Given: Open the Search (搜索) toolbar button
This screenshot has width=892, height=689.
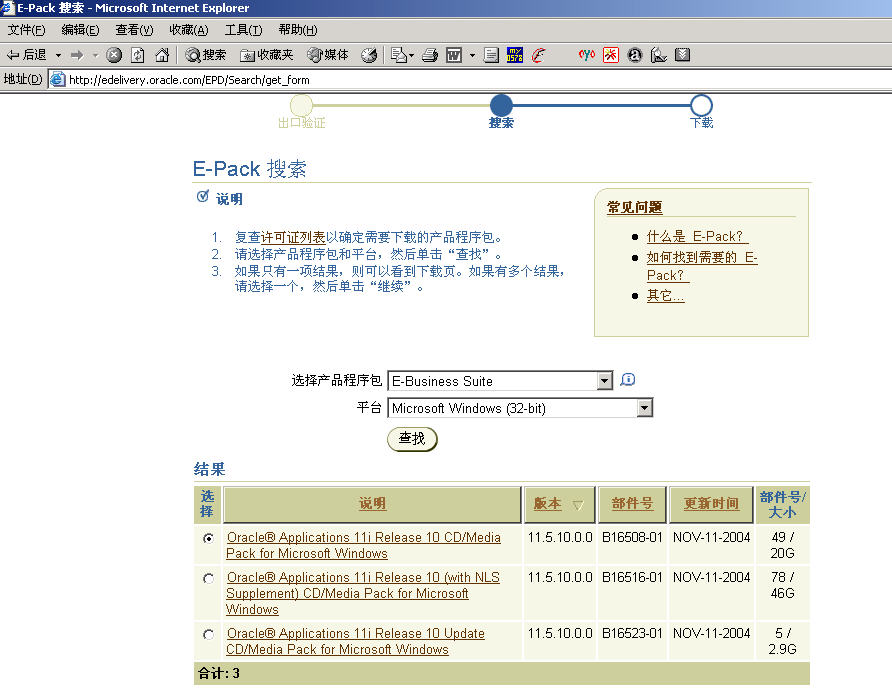Looking at the screenshot, I should pos(206,55).
